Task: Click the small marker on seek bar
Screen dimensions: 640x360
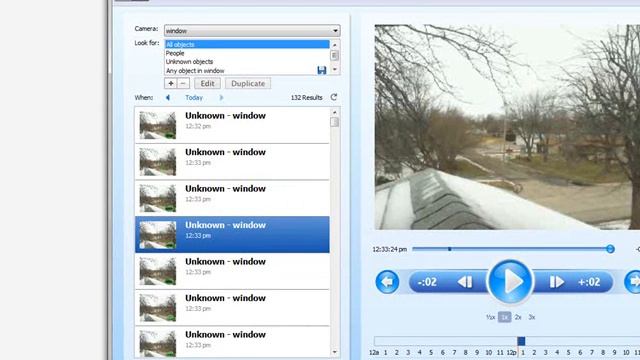Action: tap(450, 249)
